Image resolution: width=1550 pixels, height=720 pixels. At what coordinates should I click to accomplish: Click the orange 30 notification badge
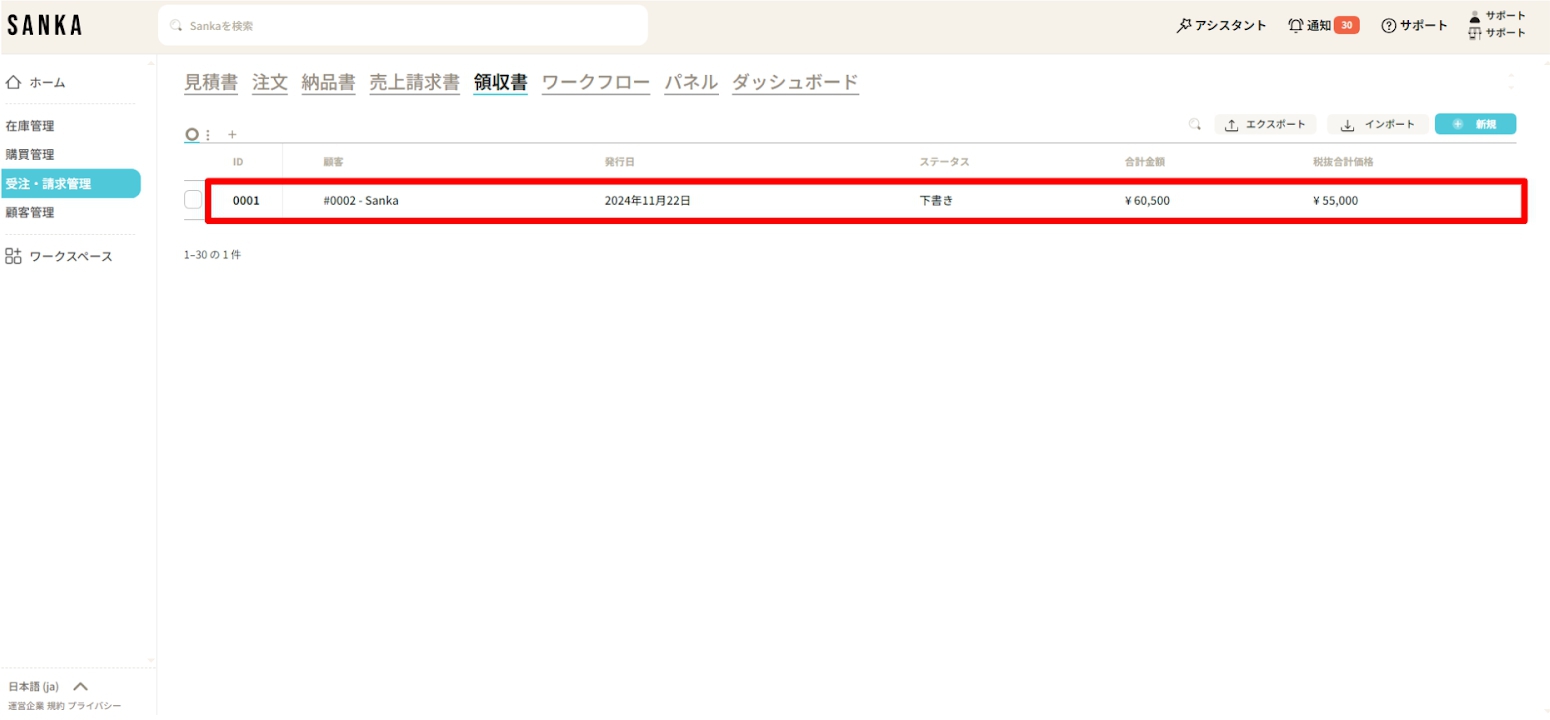[1347, 25]
